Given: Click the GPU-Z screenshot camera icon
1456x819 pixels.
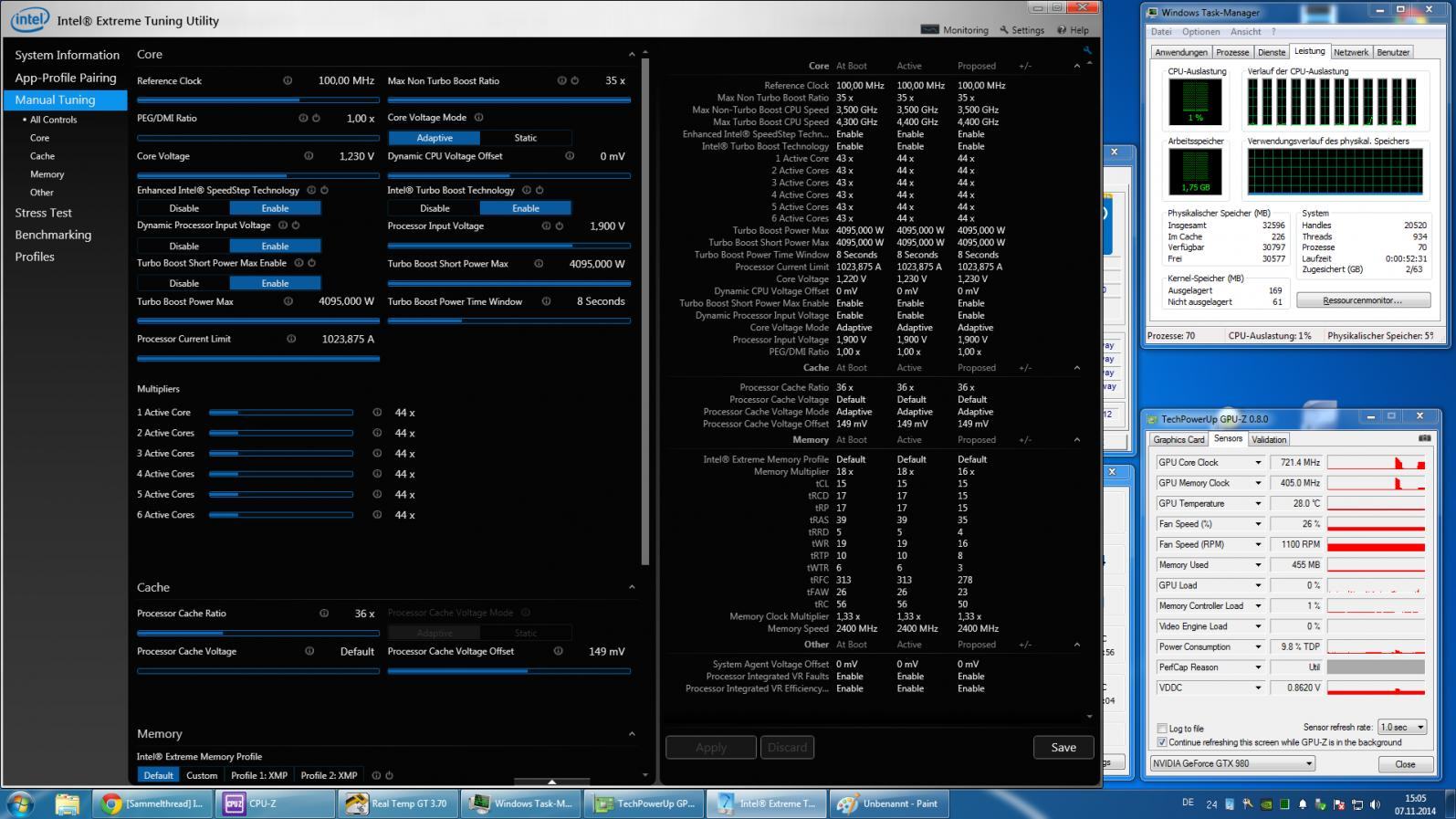Looking at the screenshot, I should [1424, 439].
